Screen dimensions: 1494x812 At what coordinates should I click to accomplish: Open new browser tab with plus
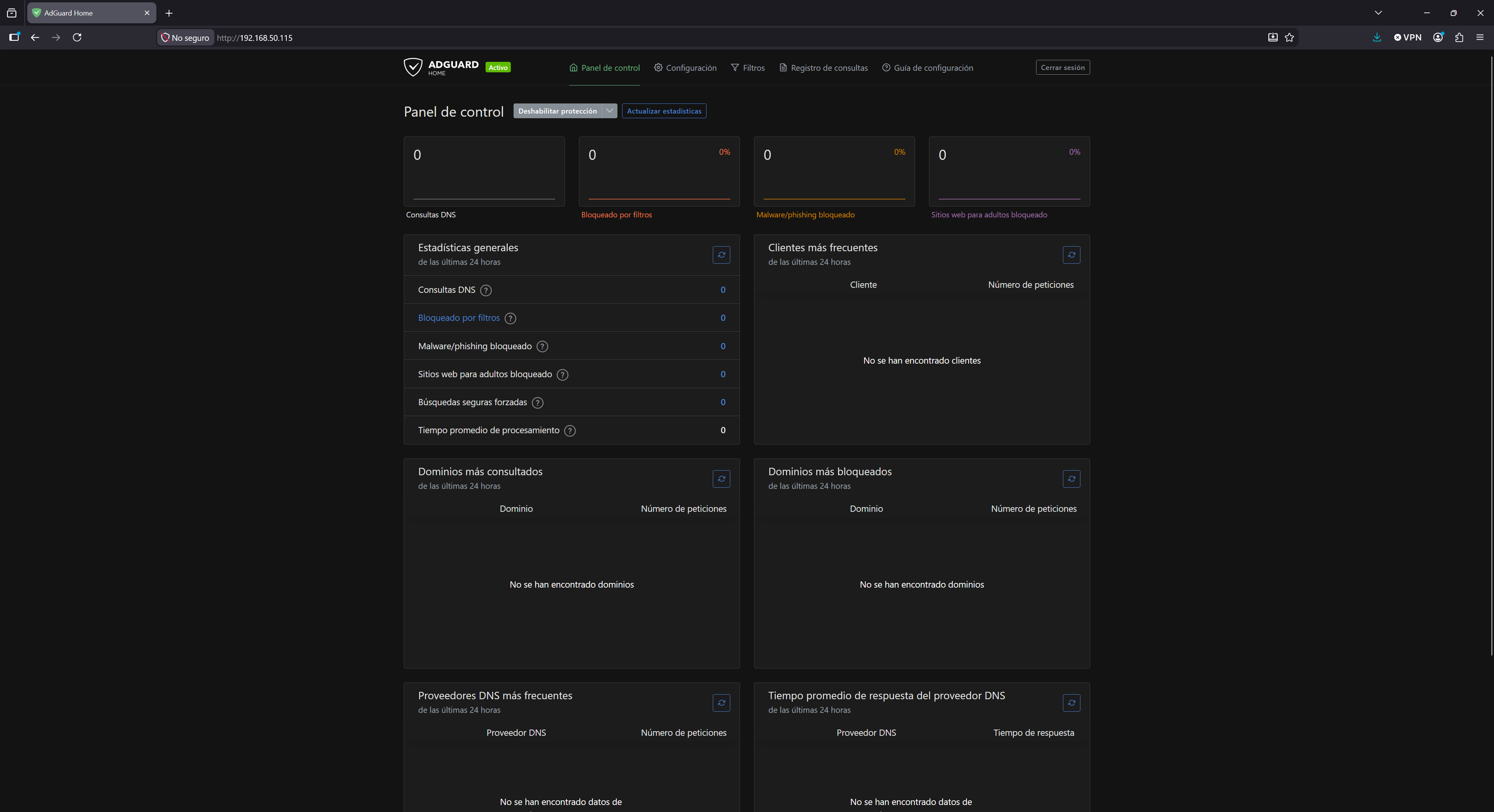[169, 13]
